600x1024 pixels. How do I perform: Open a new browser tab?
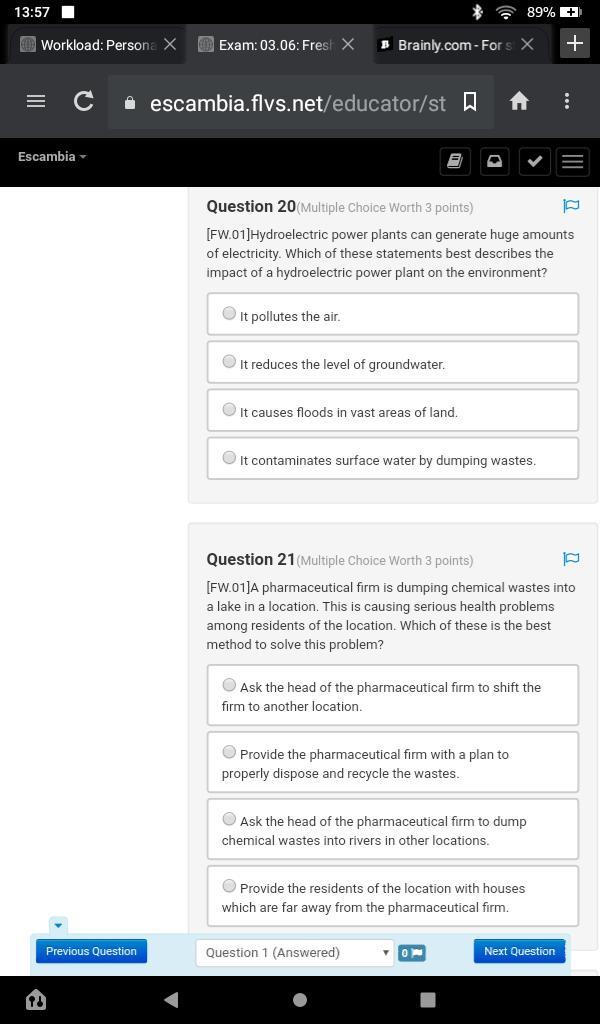[x=575, y=43]
